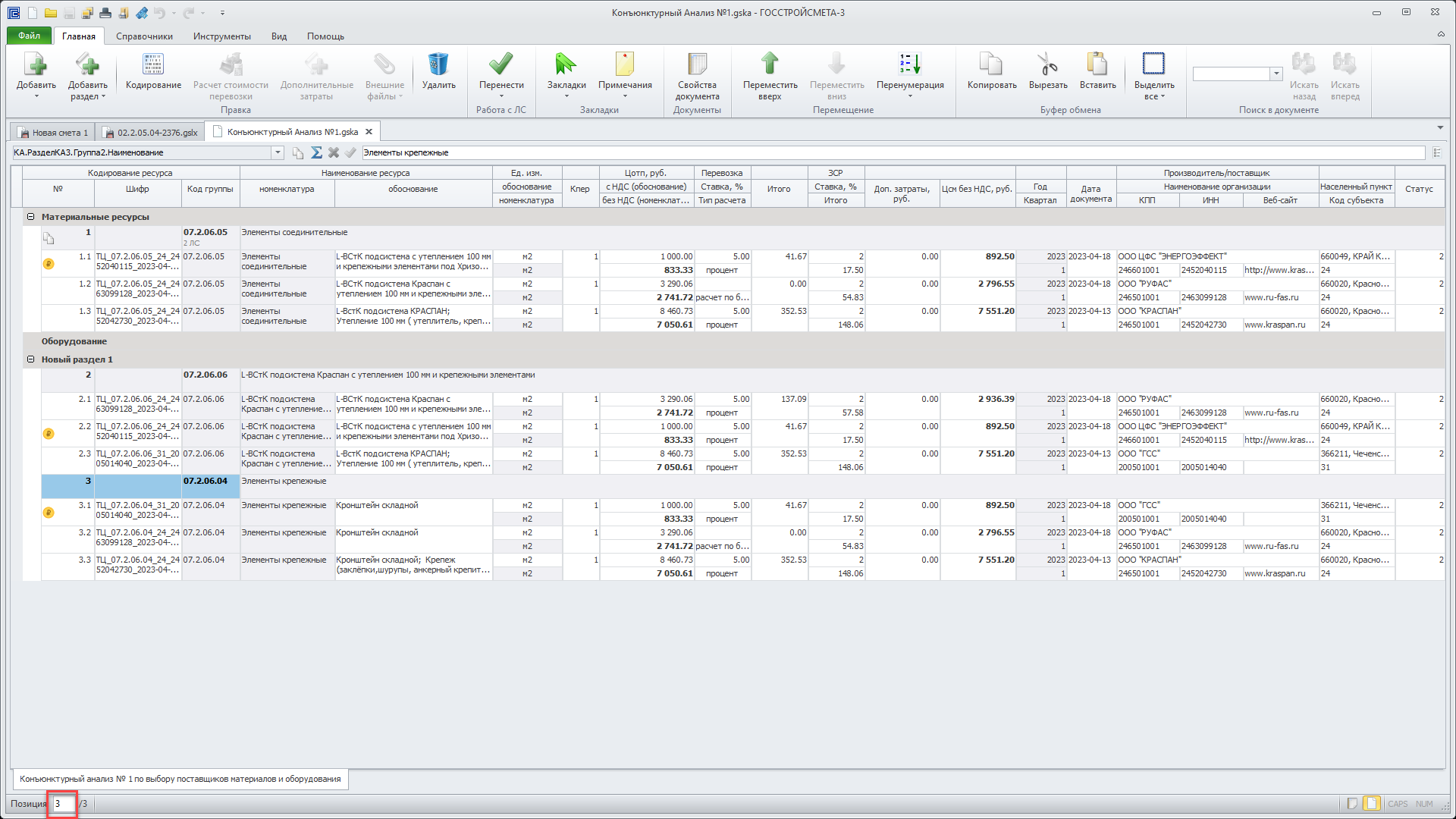Collapse the Материальные ресурсы section

pos(31,217)
